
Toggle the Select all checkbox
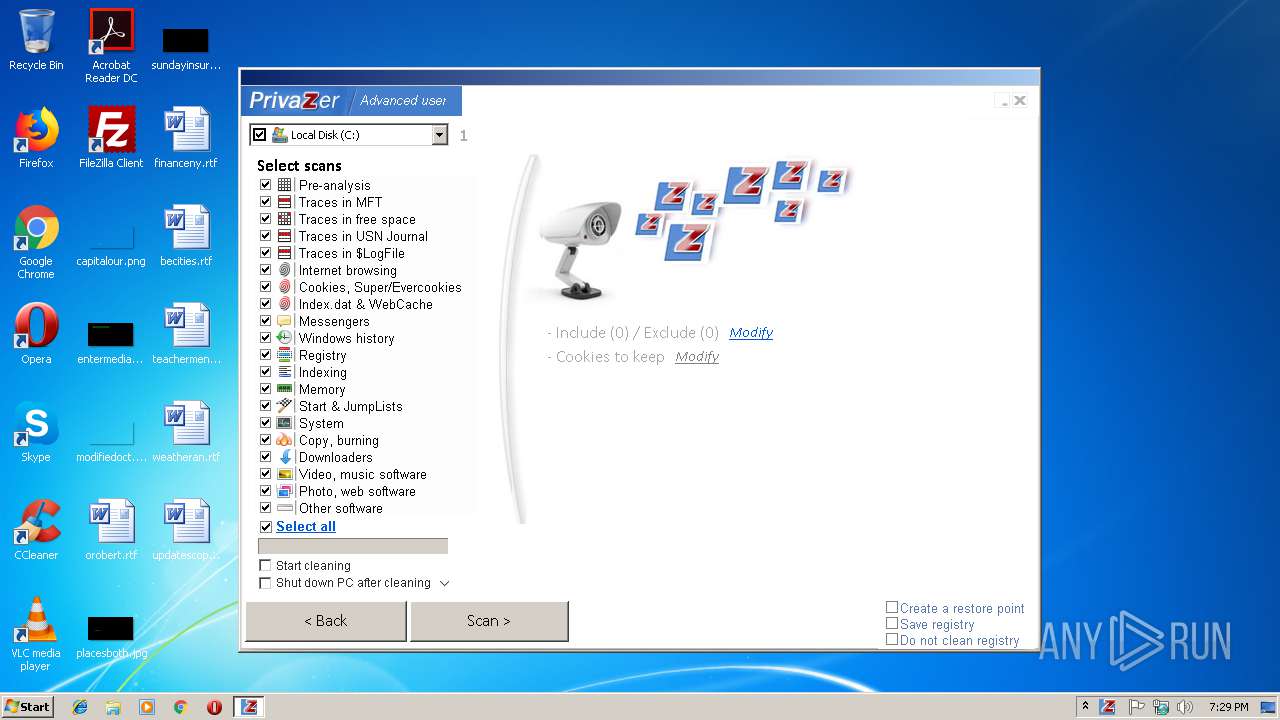[x=266, y=527]
